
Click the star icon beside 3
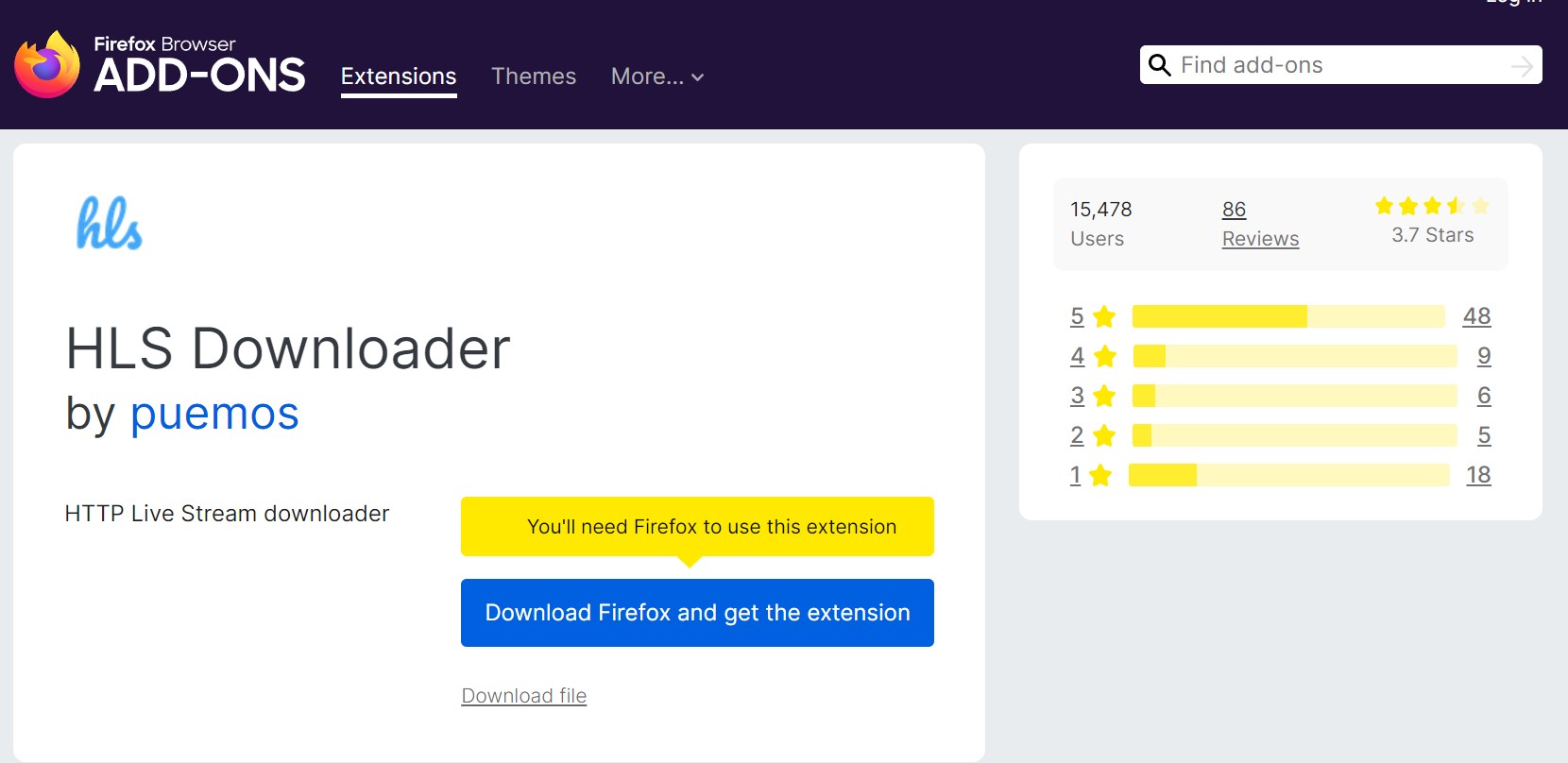click(1104, 396)
